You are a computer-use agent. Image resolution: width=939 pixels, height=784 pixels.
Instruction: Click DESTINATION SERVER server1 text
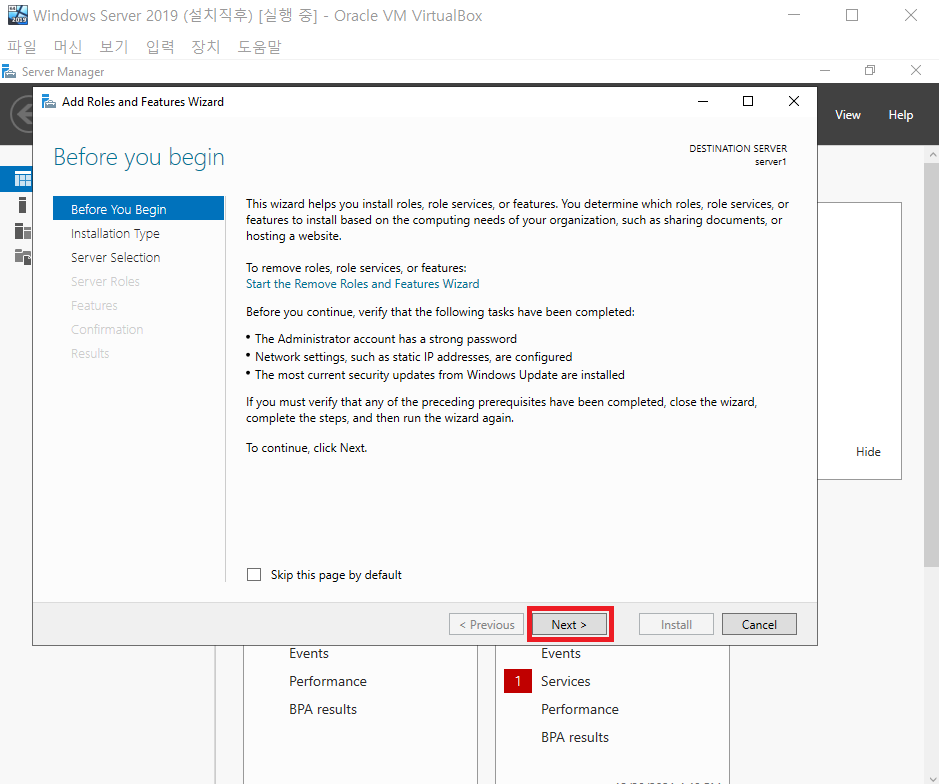(738, 155)
